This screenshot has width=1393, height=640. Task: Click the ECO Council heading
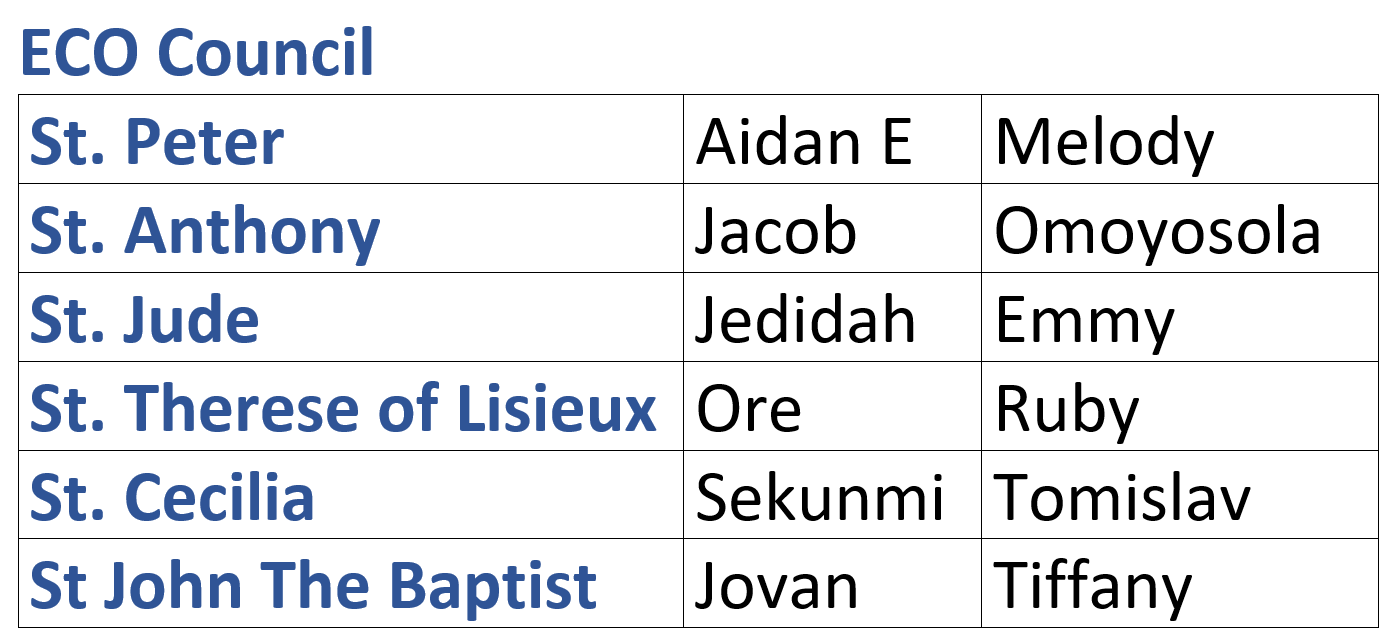(x=197, y=53)
